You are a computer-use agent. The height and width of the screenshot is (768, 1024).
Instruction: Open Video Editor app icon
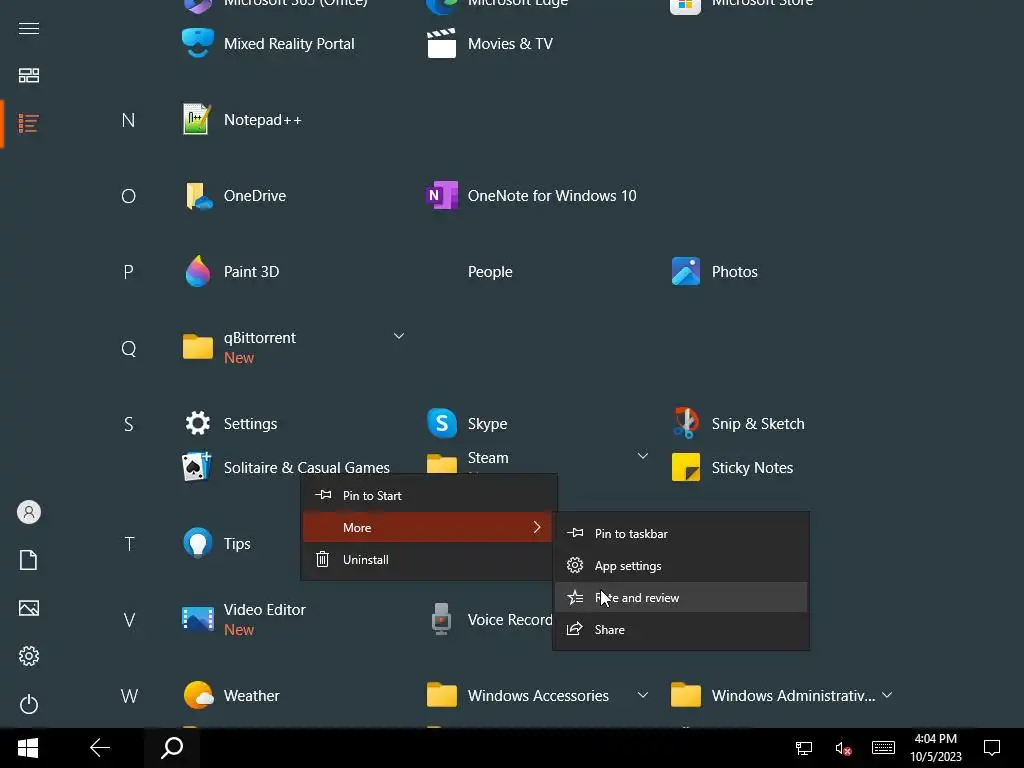tap(197, 619)
